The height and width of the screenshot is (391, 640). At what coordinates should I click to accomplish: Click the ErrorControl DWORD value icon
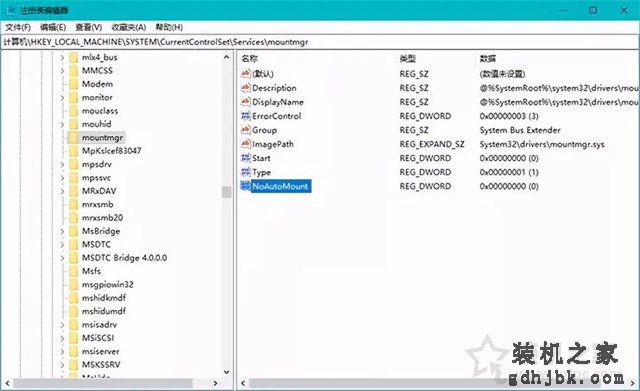[246, 116]
